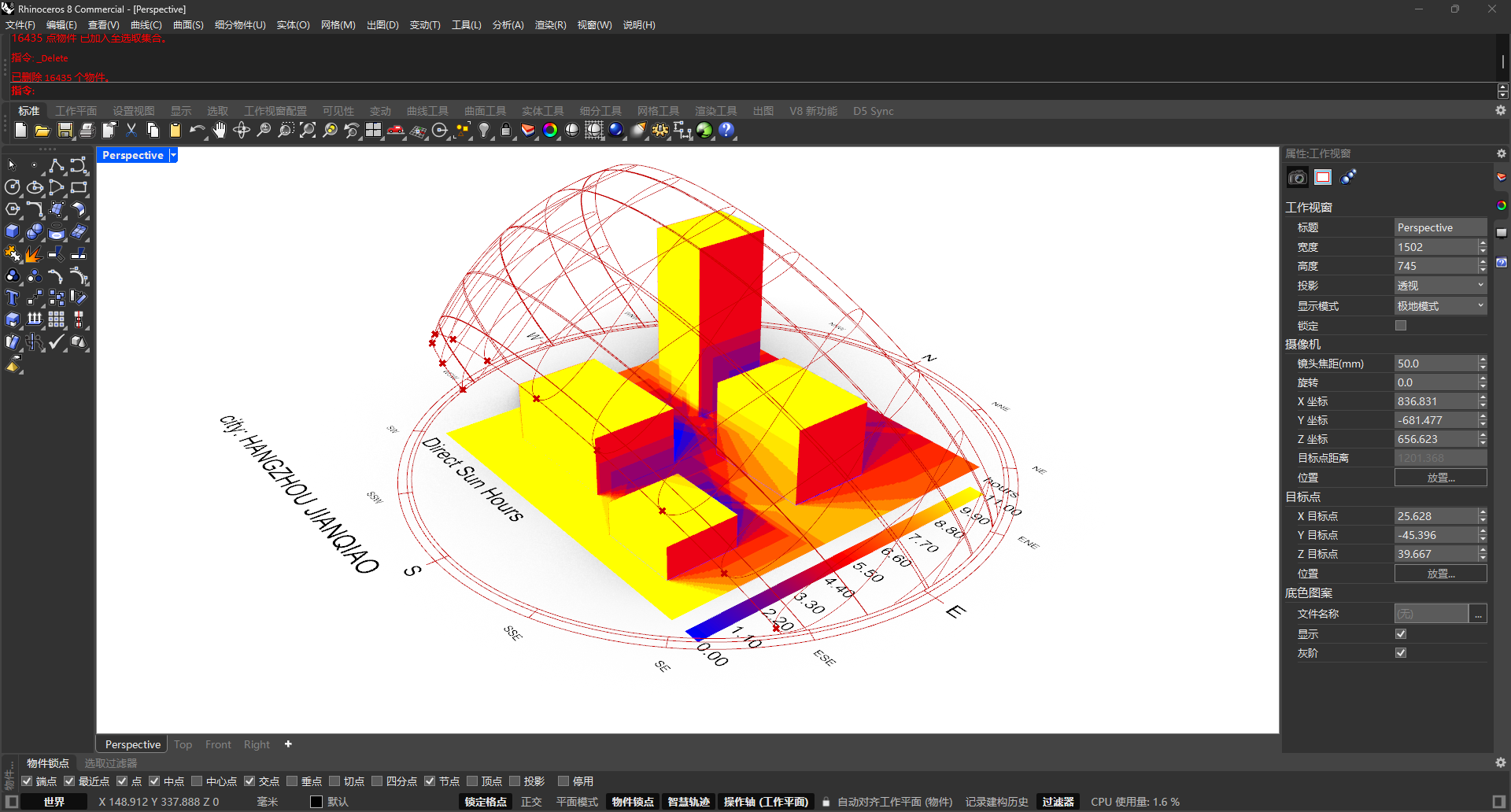The width and height of the screenshot is (1511, 812).
Task: Click the Lock objects padlock icon
Action: pyautogui.click(x=506, y=131)
